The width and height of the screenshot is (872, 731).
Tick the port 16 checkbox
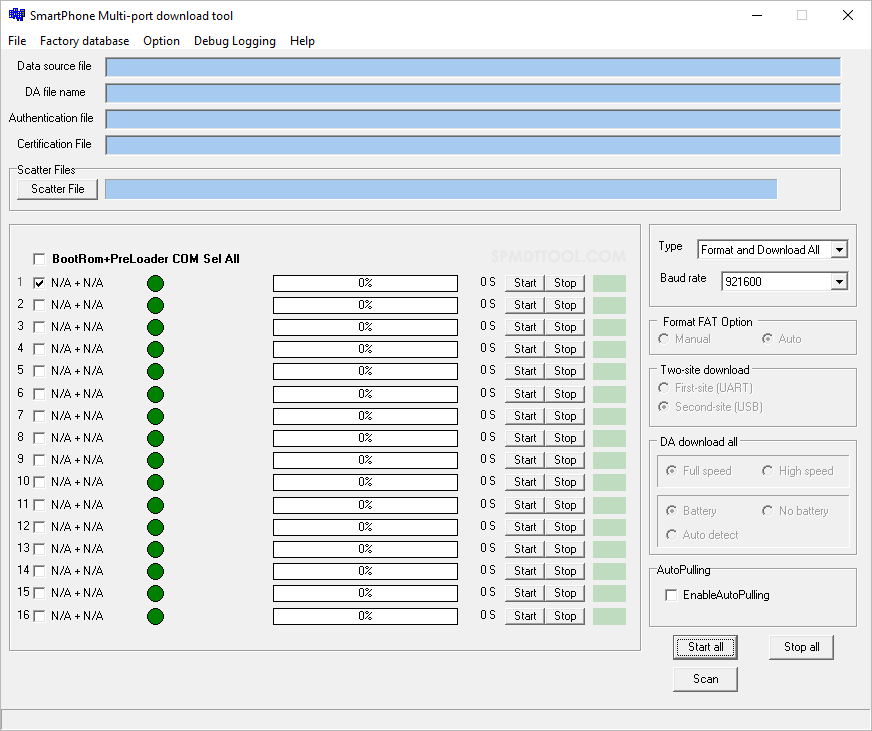[39, 616]
